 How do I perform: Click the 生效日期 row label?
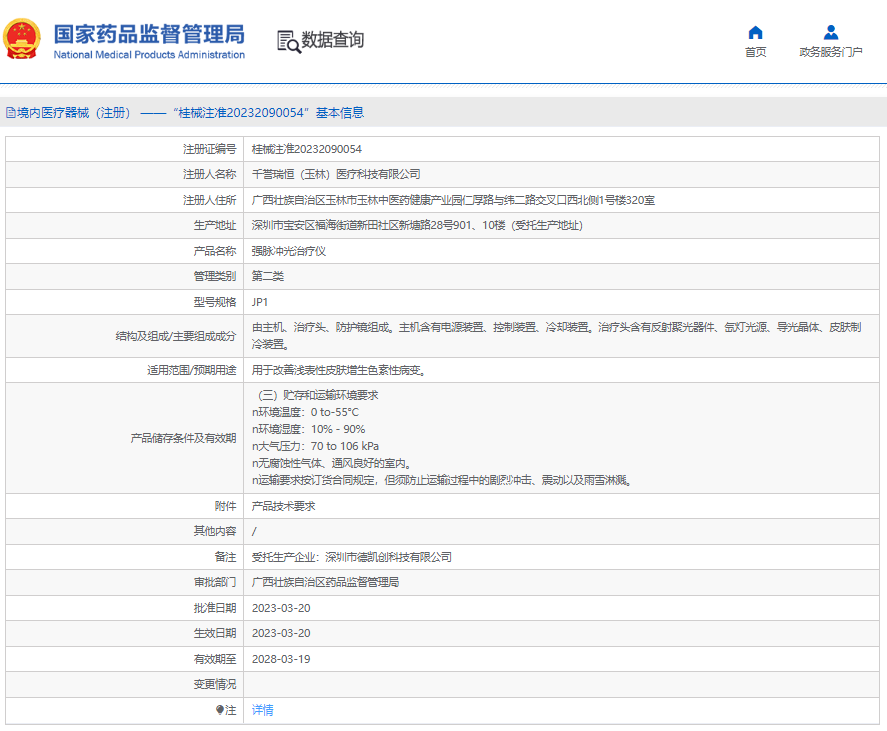(215, 633)
